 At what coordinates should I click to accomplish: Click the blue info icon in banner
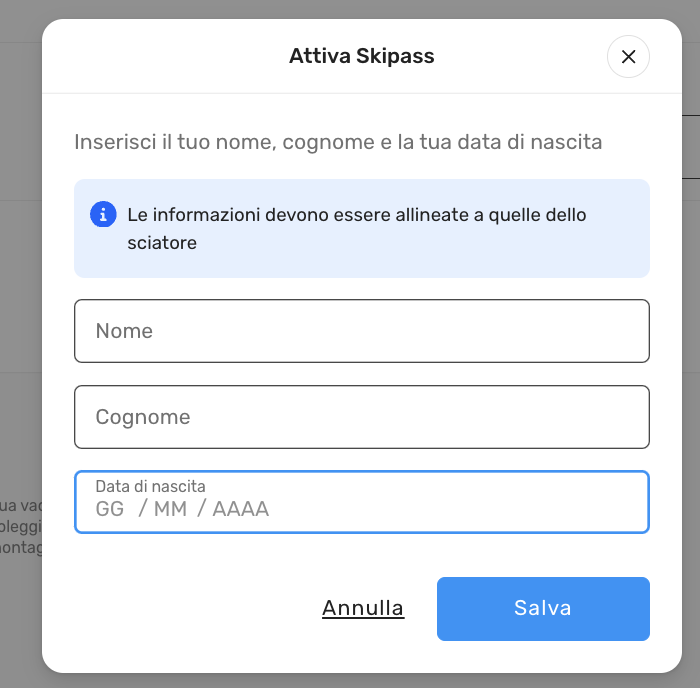[101, 214]
